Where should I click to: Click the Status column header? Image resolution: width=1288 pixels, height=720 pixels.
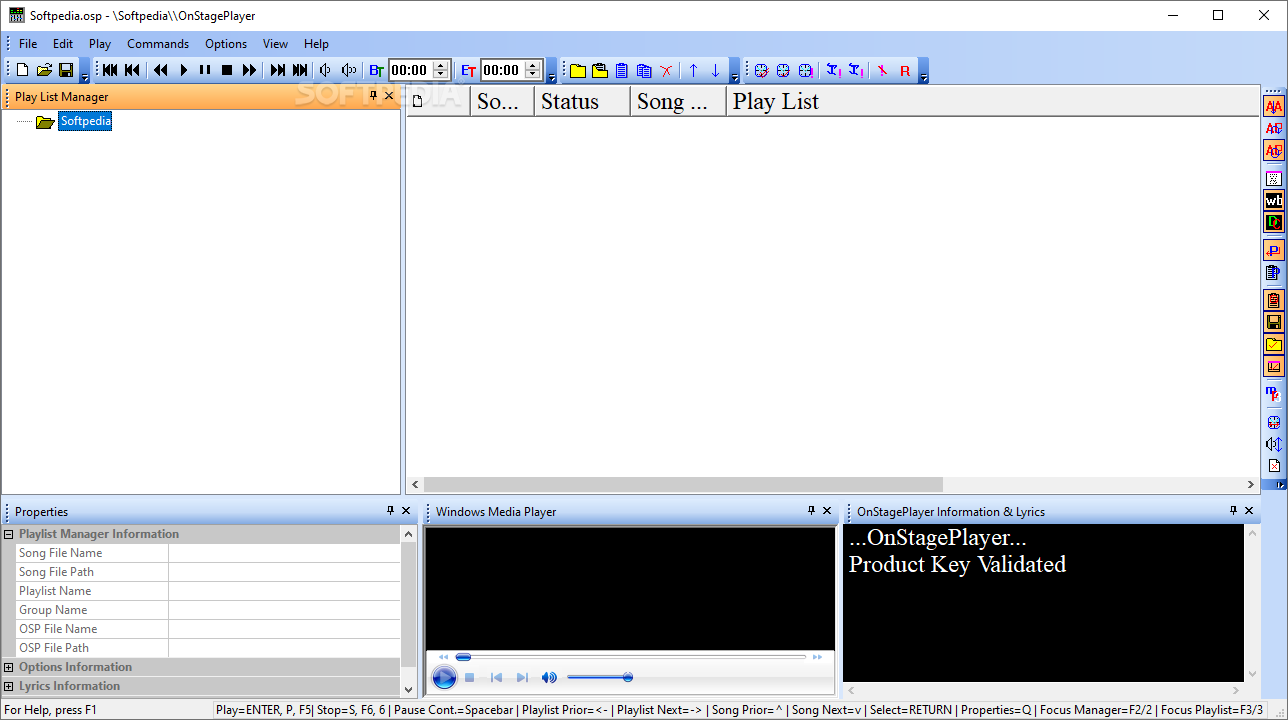point(583,101)
